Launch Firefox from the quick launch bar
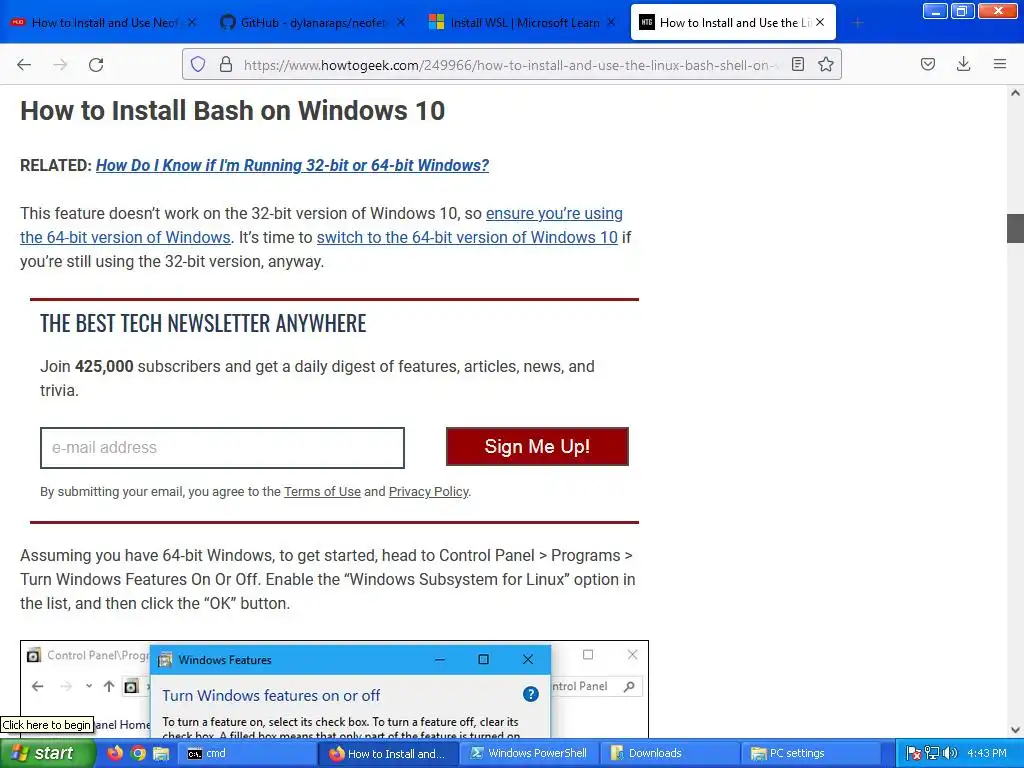Screen dimensions: 1024x768 click(x=115, y=753)
